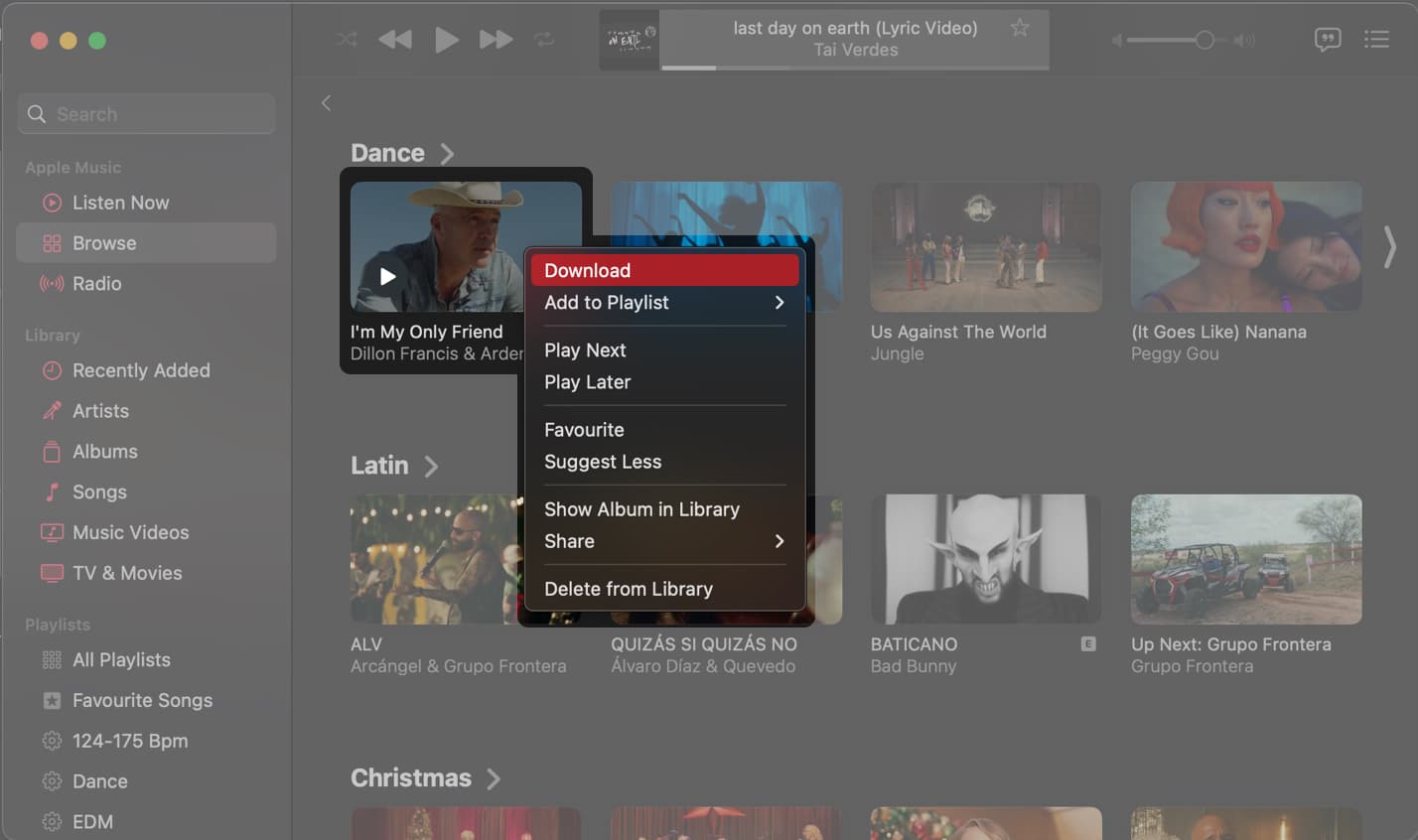Click the explicit E badge on BATICANO
This screenshot has width=1418, height=840.
coord(1088,644)
